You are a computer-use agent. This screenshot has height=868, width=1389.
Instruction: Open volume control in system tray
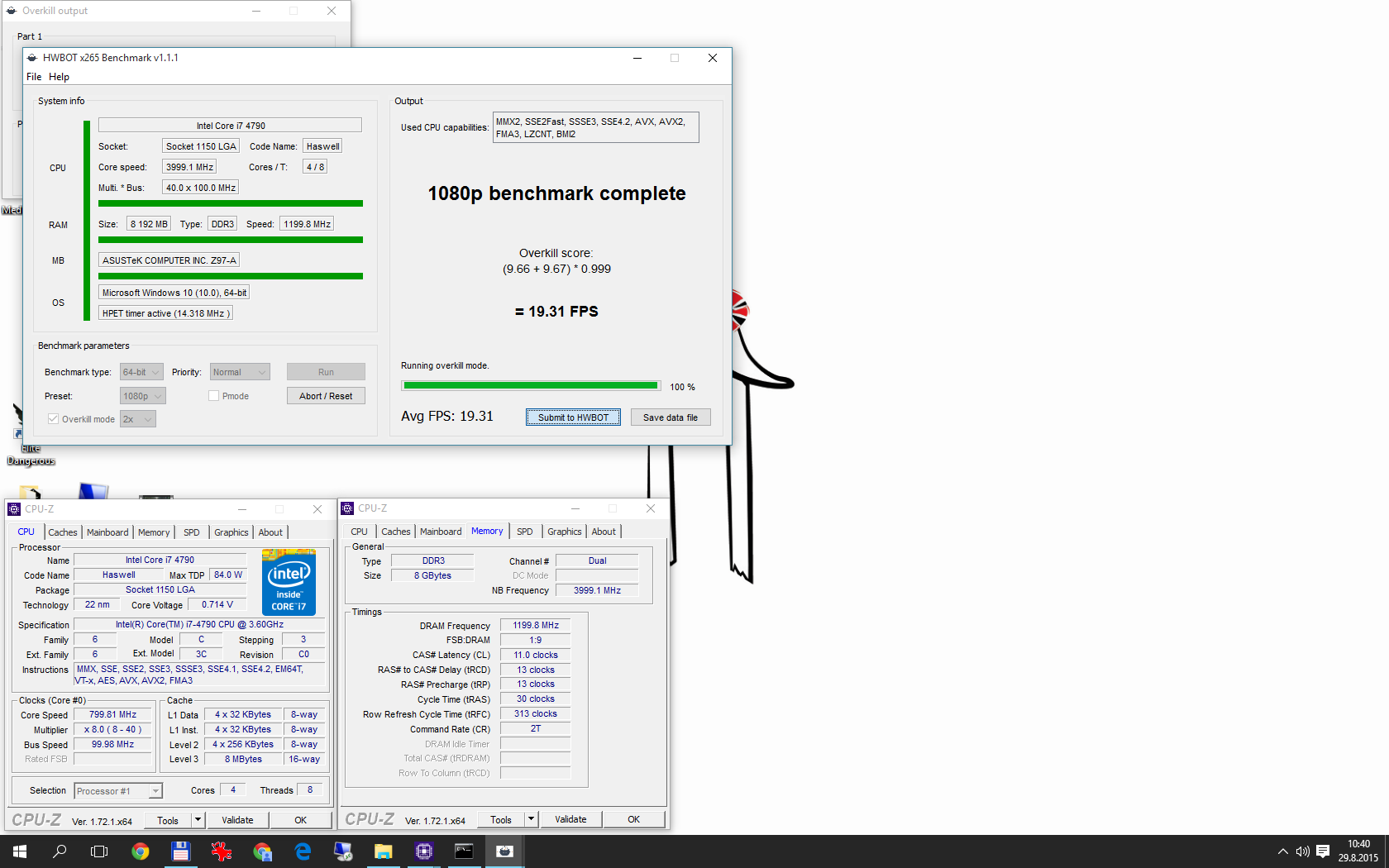1302,851
